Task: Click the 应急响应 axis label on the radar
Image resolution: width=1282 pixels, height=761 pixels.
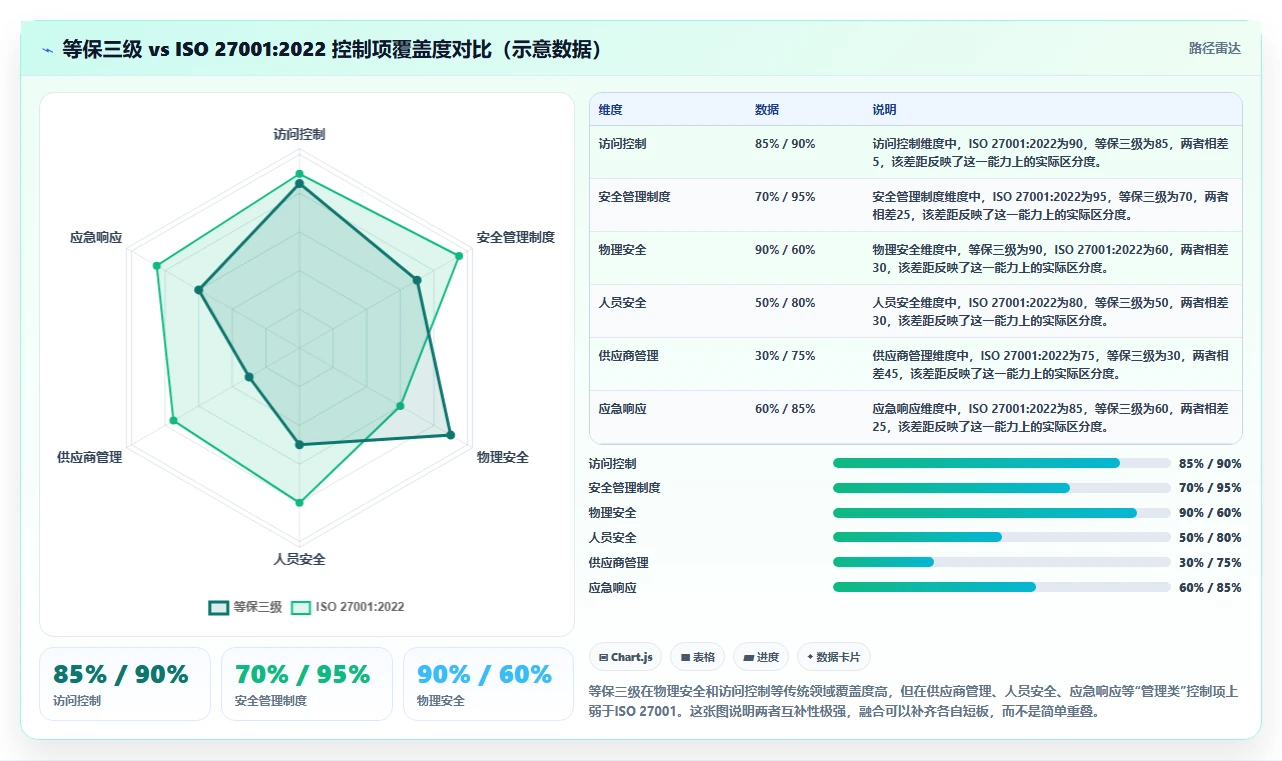Action: (96, 237)
